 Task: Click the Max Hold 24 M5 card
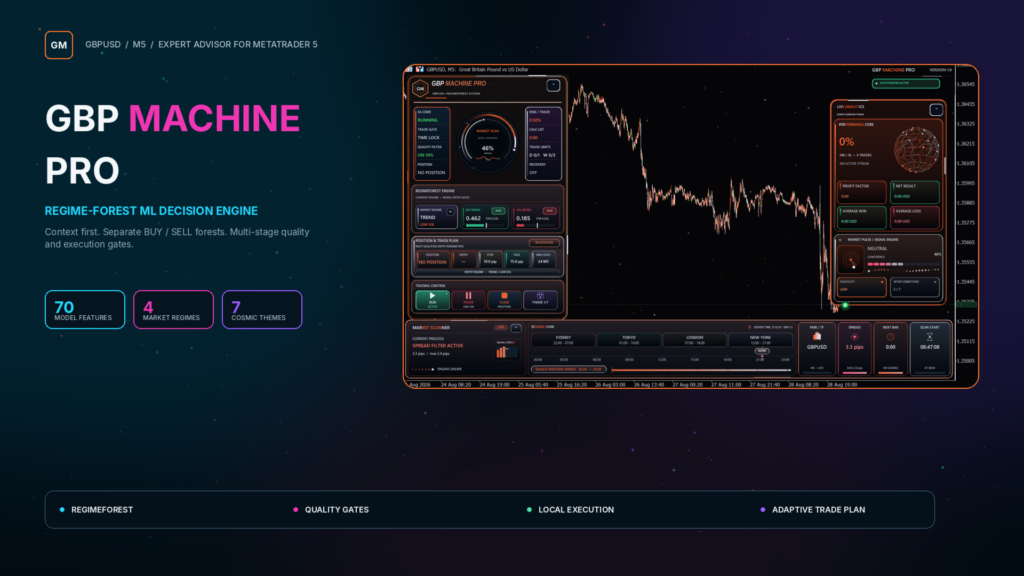tap(543, 259)
